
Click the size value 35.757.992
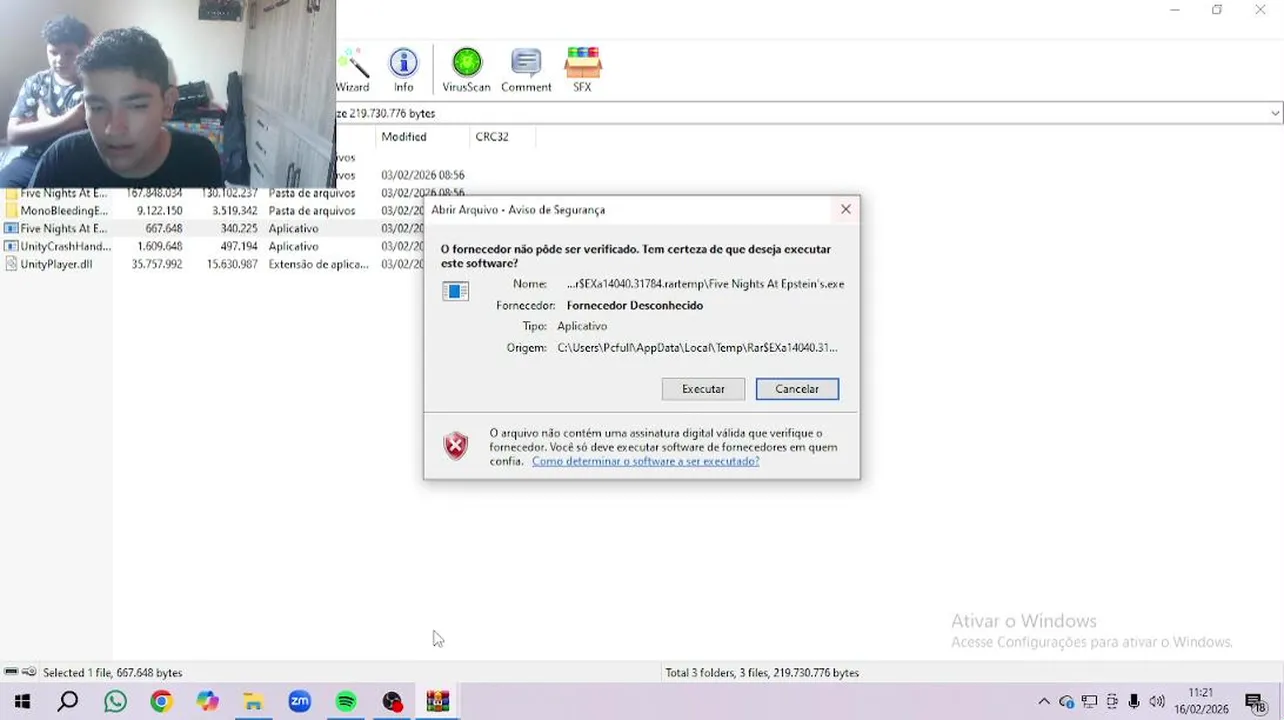156,264
